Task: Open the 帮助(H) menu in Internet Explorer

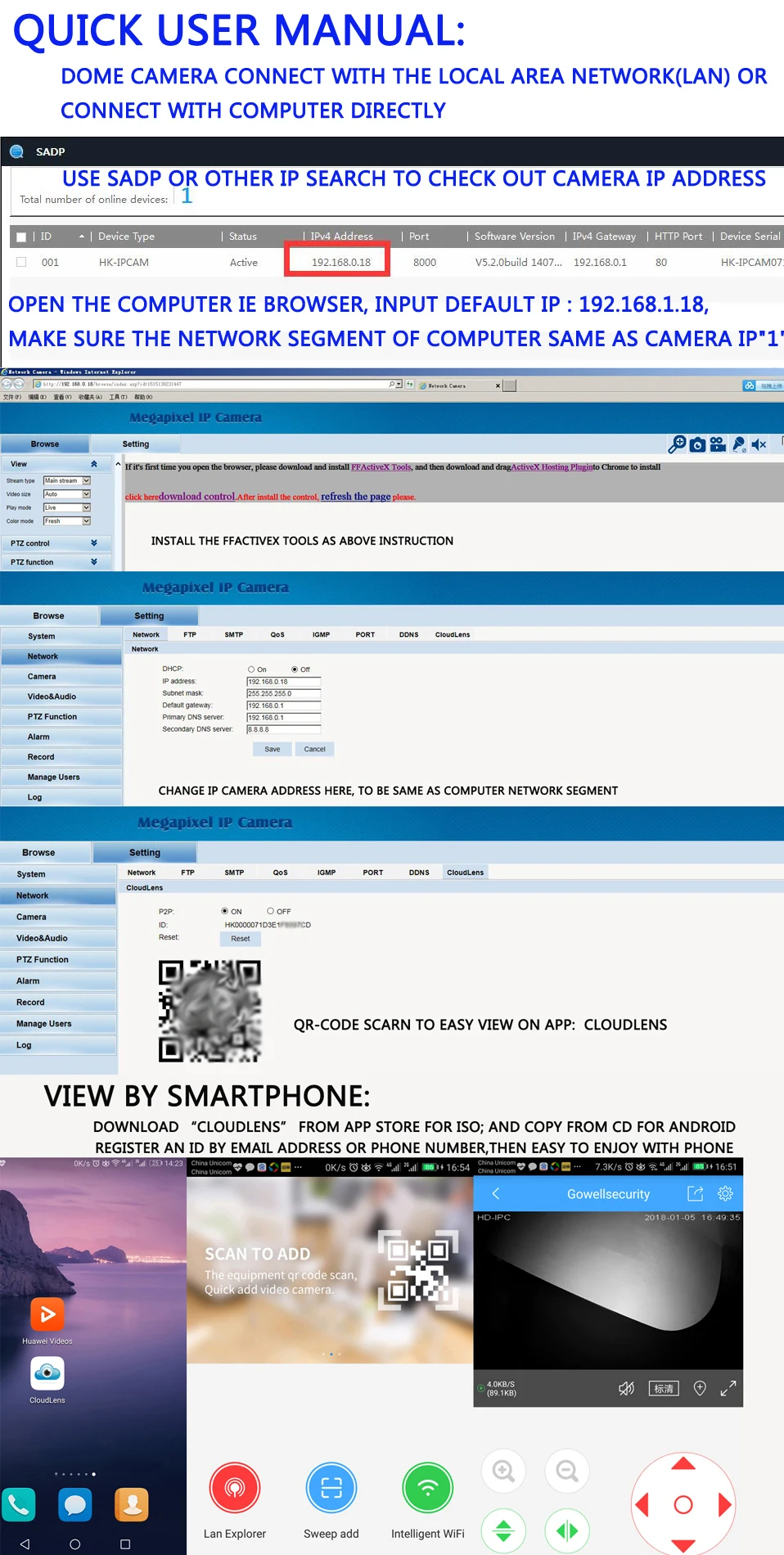Action: 143,397
